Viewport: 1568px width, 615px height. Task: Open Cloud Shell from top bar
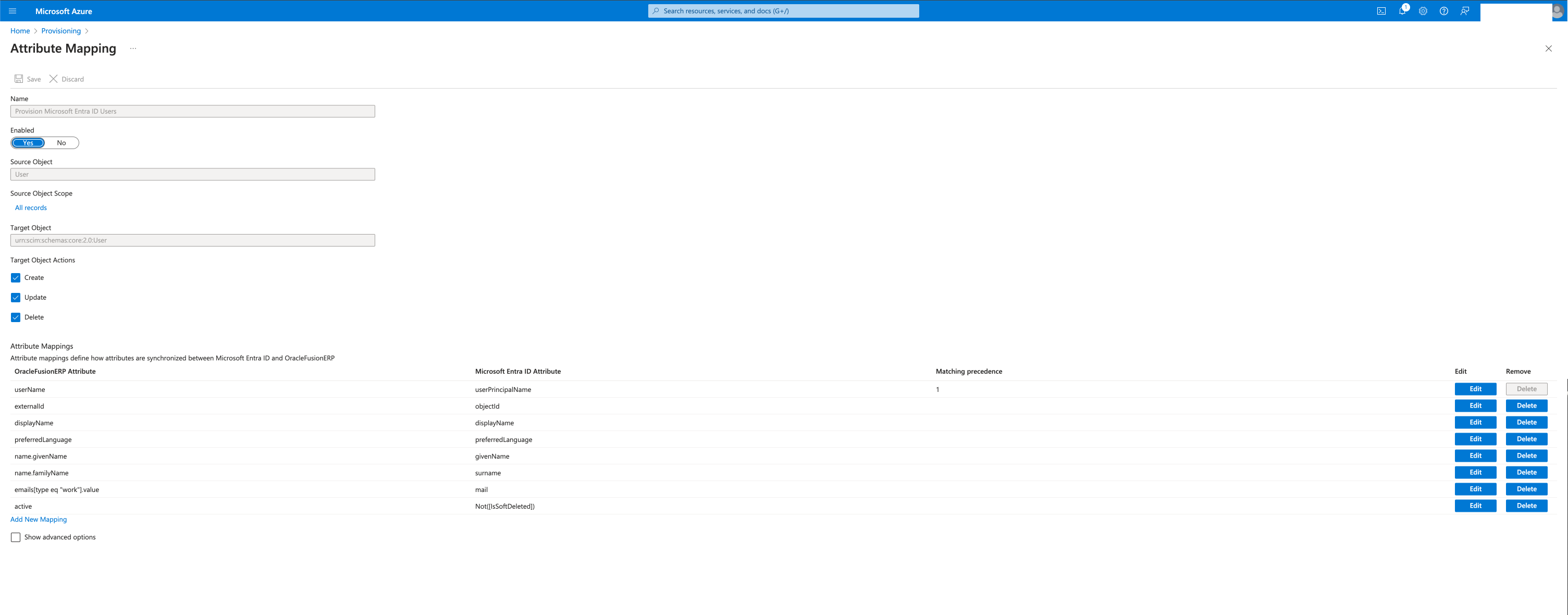[x=1381, y=11]
